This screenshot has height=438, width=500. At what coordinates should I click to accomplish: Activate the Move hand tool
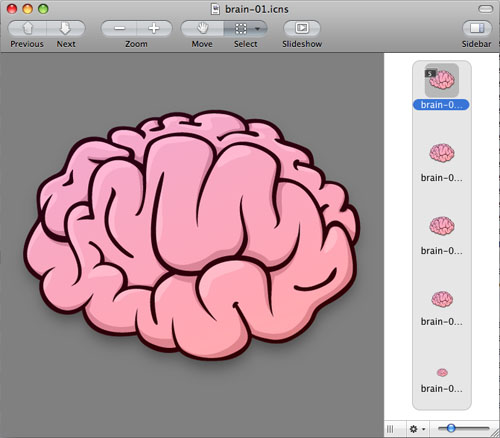click(x=202, y=28)
